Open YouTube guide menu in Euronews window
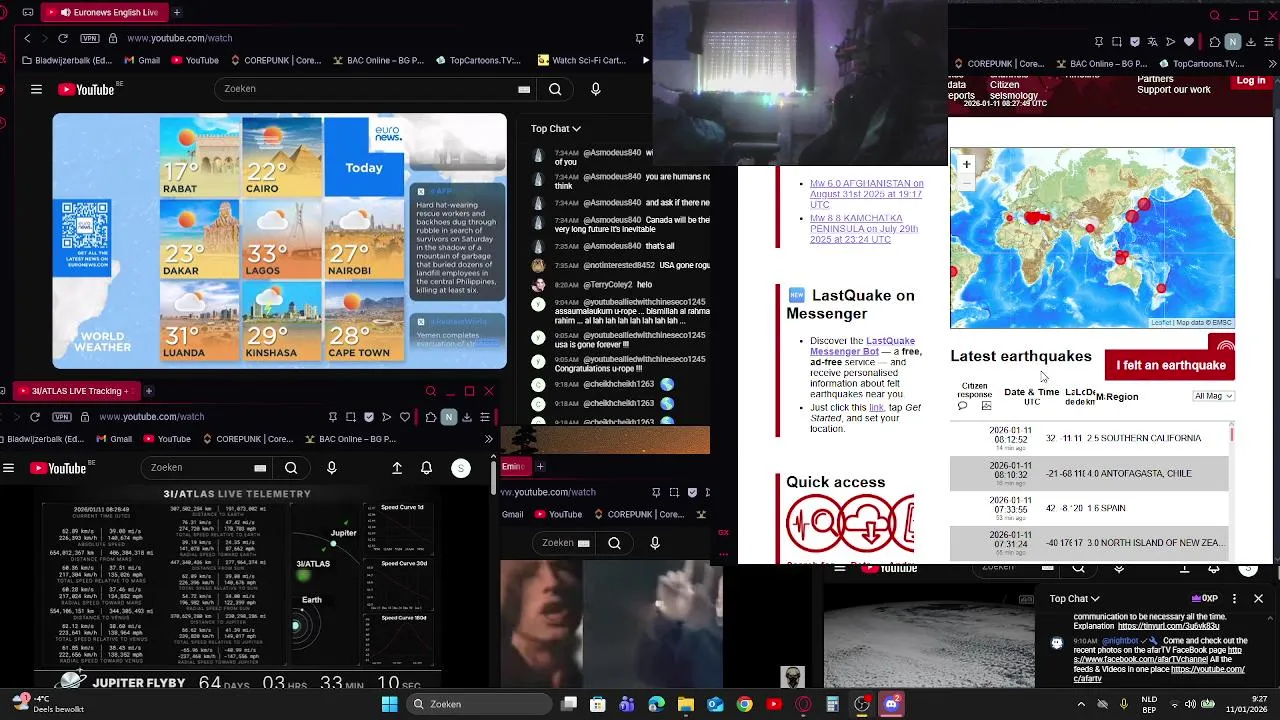This screenshot has width=1280, height=720. pos(36,89)
